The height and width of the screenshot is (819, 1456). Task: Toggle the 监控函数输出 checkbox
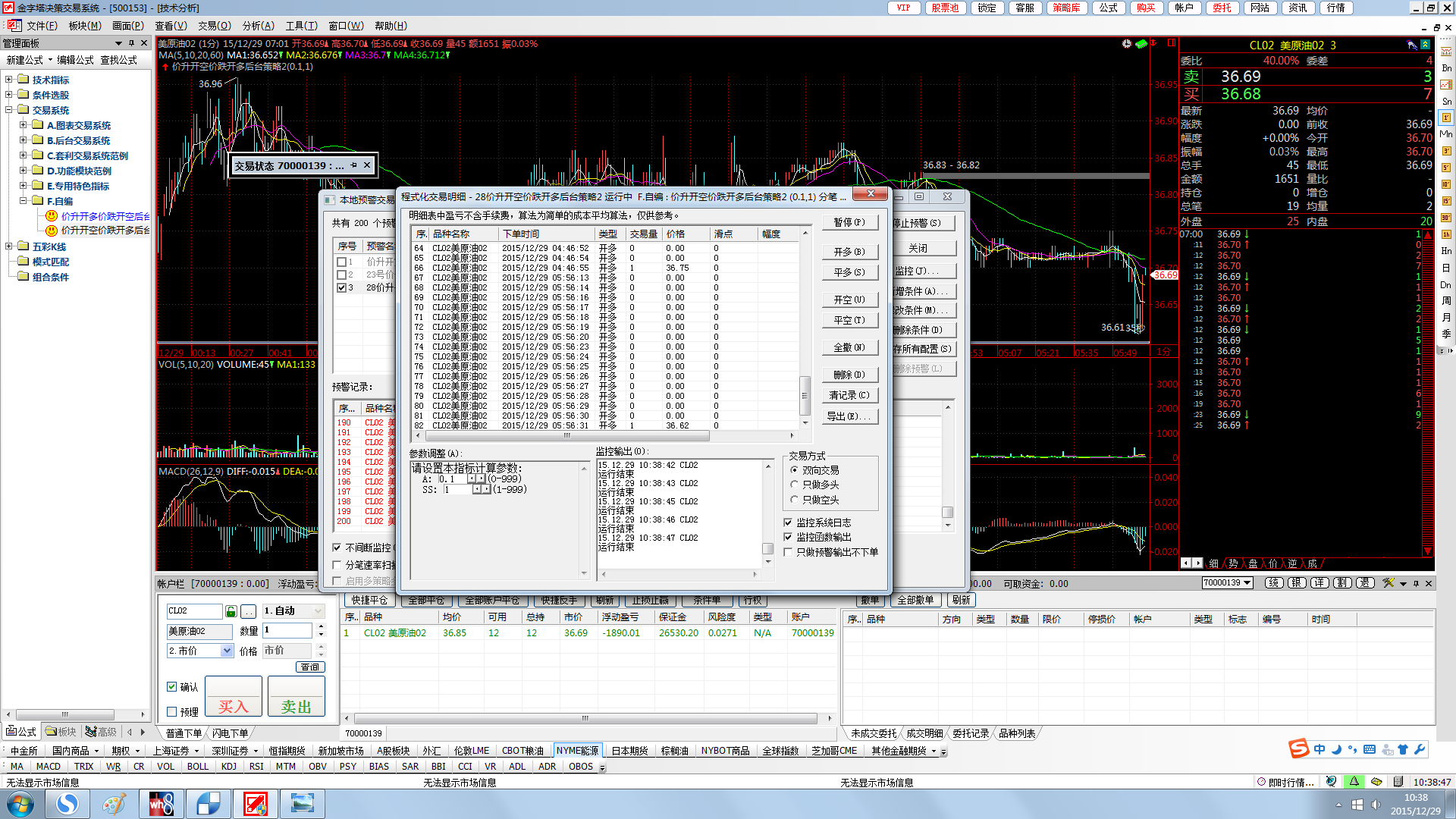pos(788,537)
